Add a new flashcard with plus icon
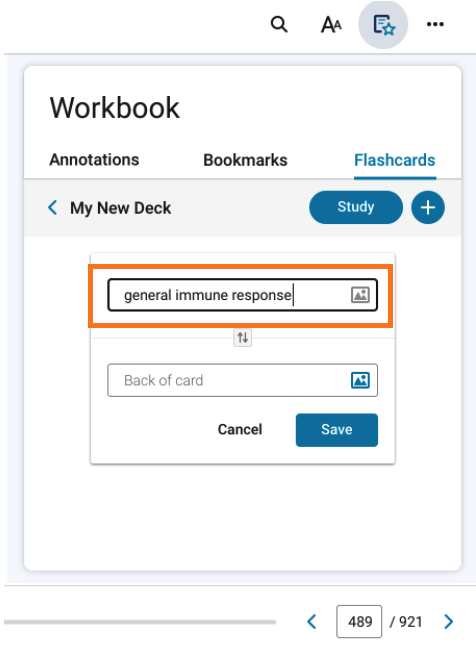This screenshot has width=476, height=656. [427, 208]
